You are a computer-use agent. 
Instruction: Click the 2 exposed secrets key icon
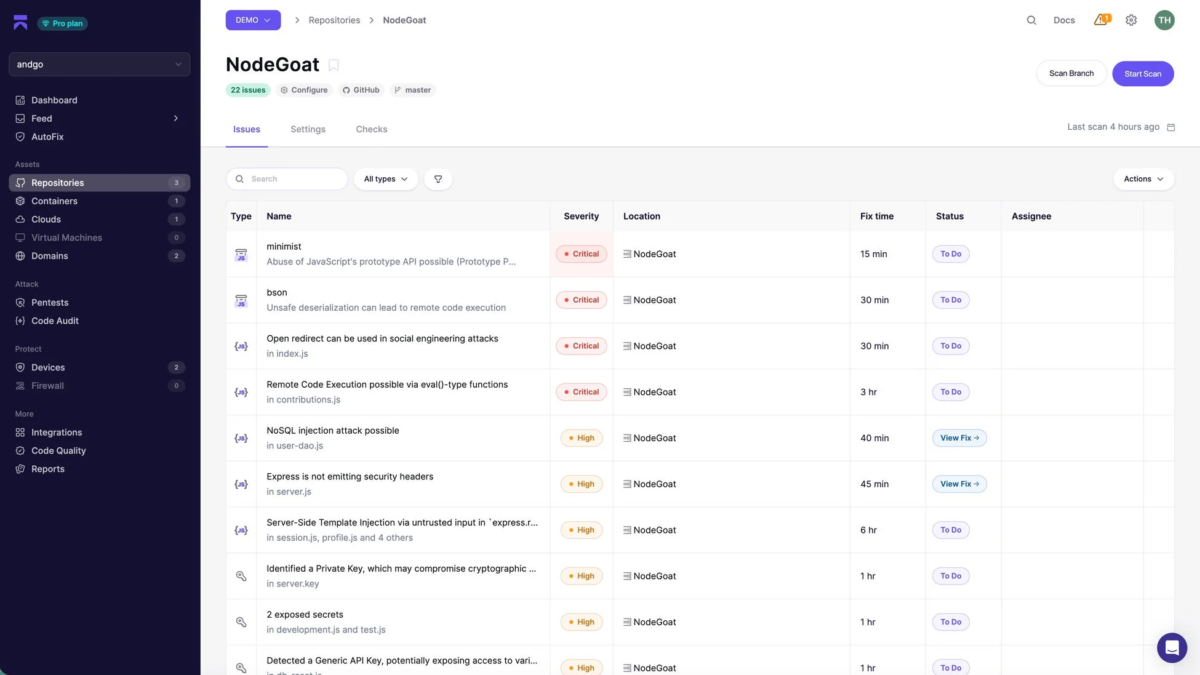pos(241,622)
